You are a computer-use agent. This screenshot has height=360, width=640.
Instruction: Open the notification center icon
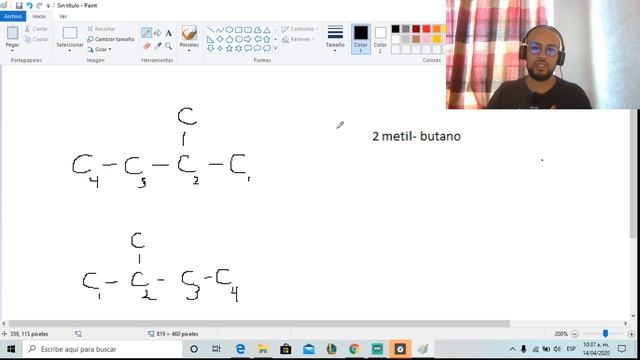click(x=622, y=349)
